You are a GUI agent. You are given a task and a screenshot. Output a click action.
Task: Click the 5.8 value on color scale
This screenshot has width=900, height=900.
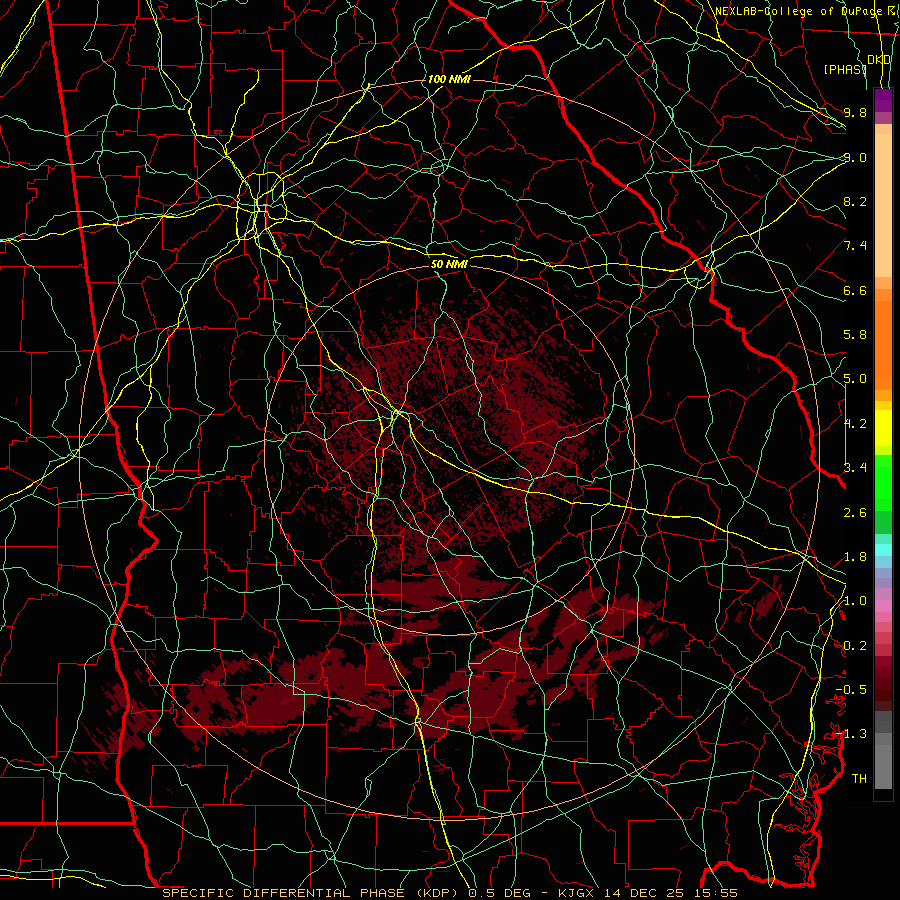(x=855, y=335)
